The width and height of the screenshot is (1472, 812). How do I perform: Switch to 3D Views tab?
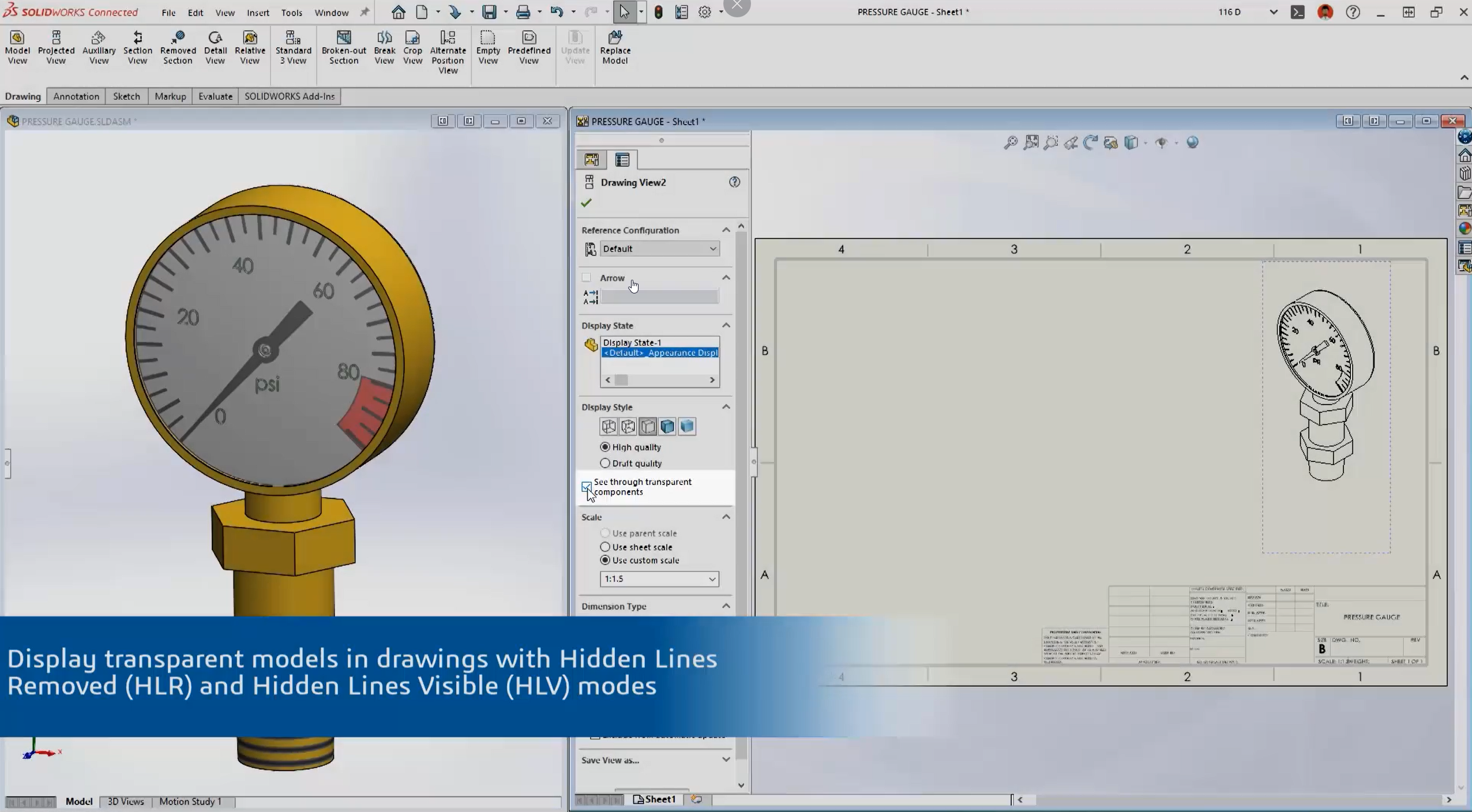(x=126, y=802)
